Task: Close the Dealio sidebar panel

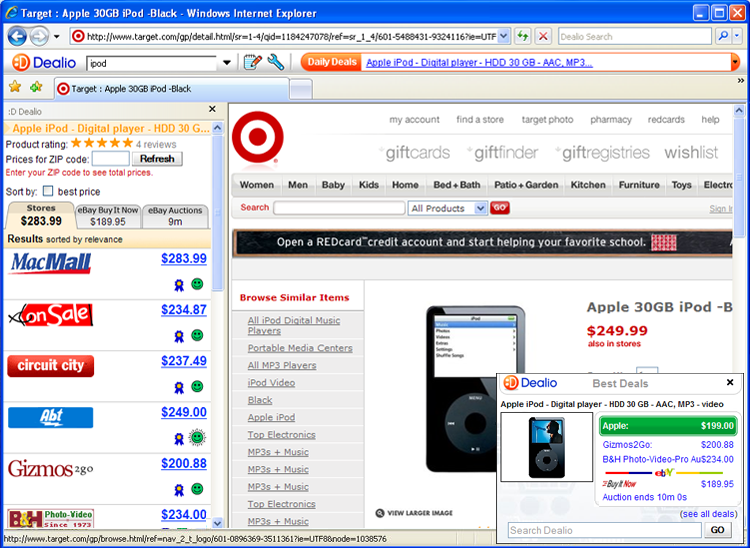Action: point(212,110)
